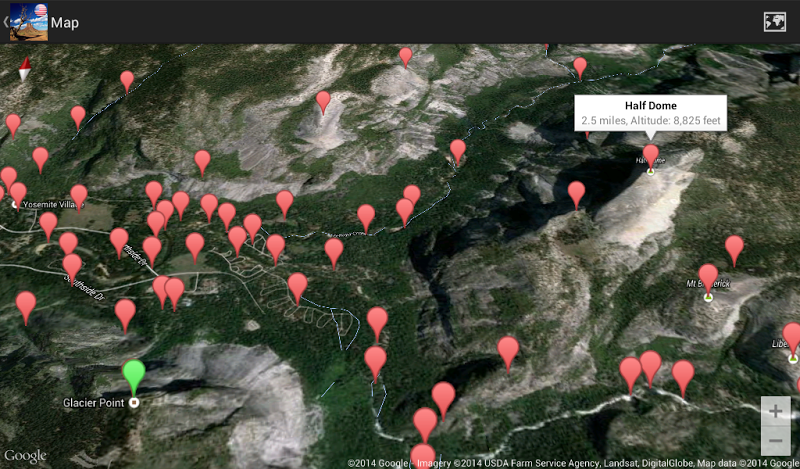Zoom out with the minus button
800x469 pixels.
(x=776, y=440)
